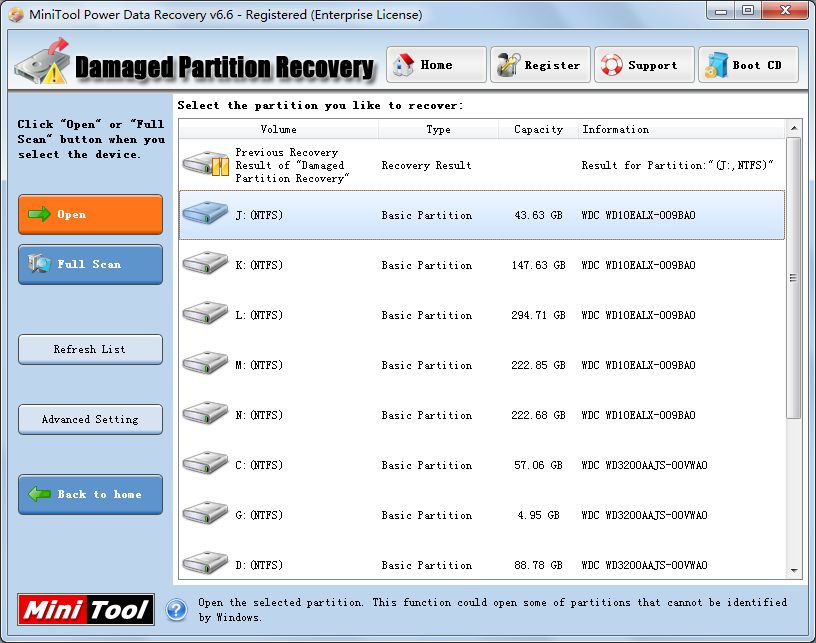This screenshot has height=643, width=816.
Task: Select the K: partition drive icon
Action: click(x=205, y=262)
